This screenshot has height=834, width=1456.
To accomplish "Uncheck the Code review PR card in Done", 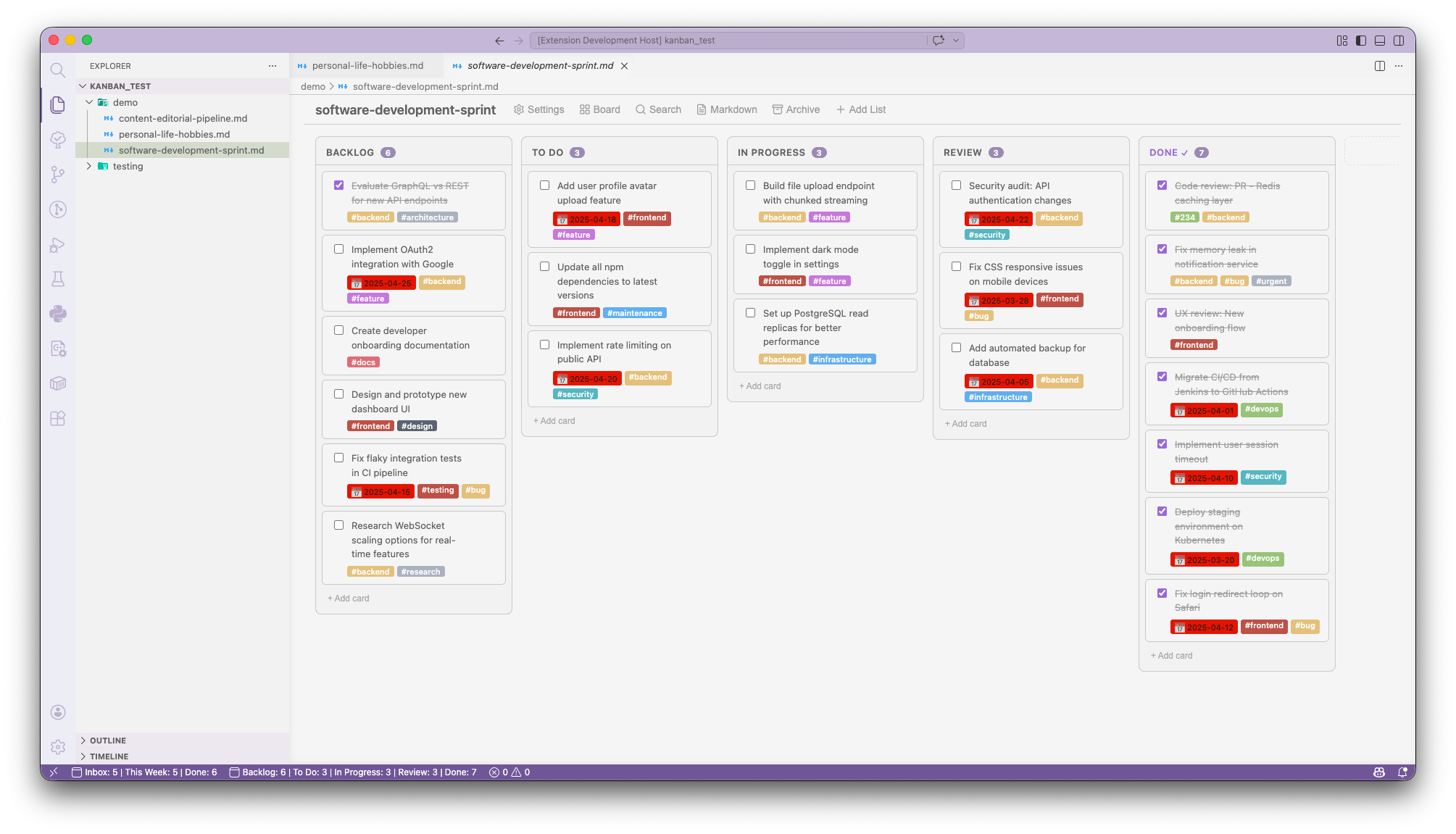I will click(1162, 185).
